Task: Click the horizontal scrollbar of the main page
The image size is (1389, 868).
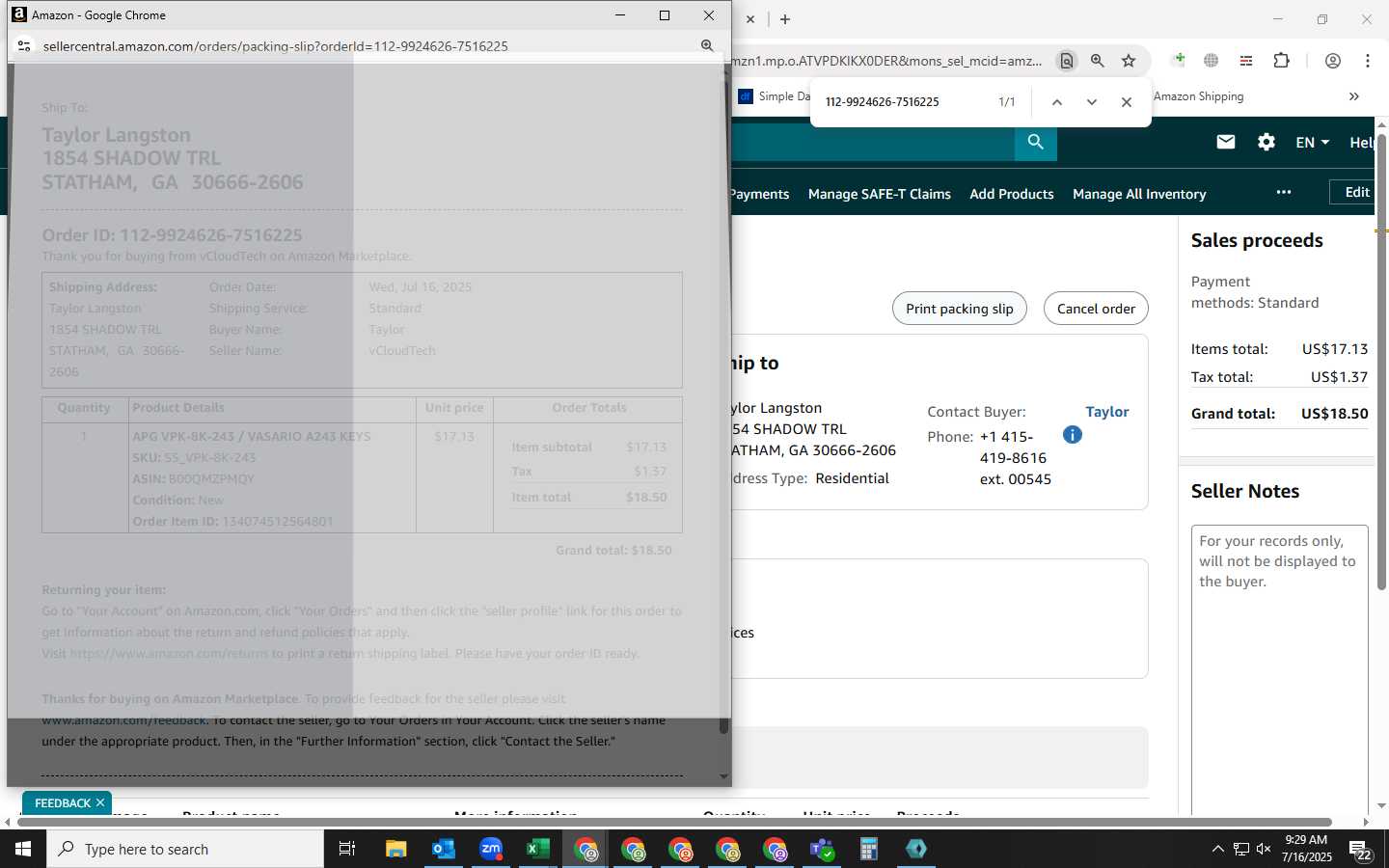Action: coord(675,823)
